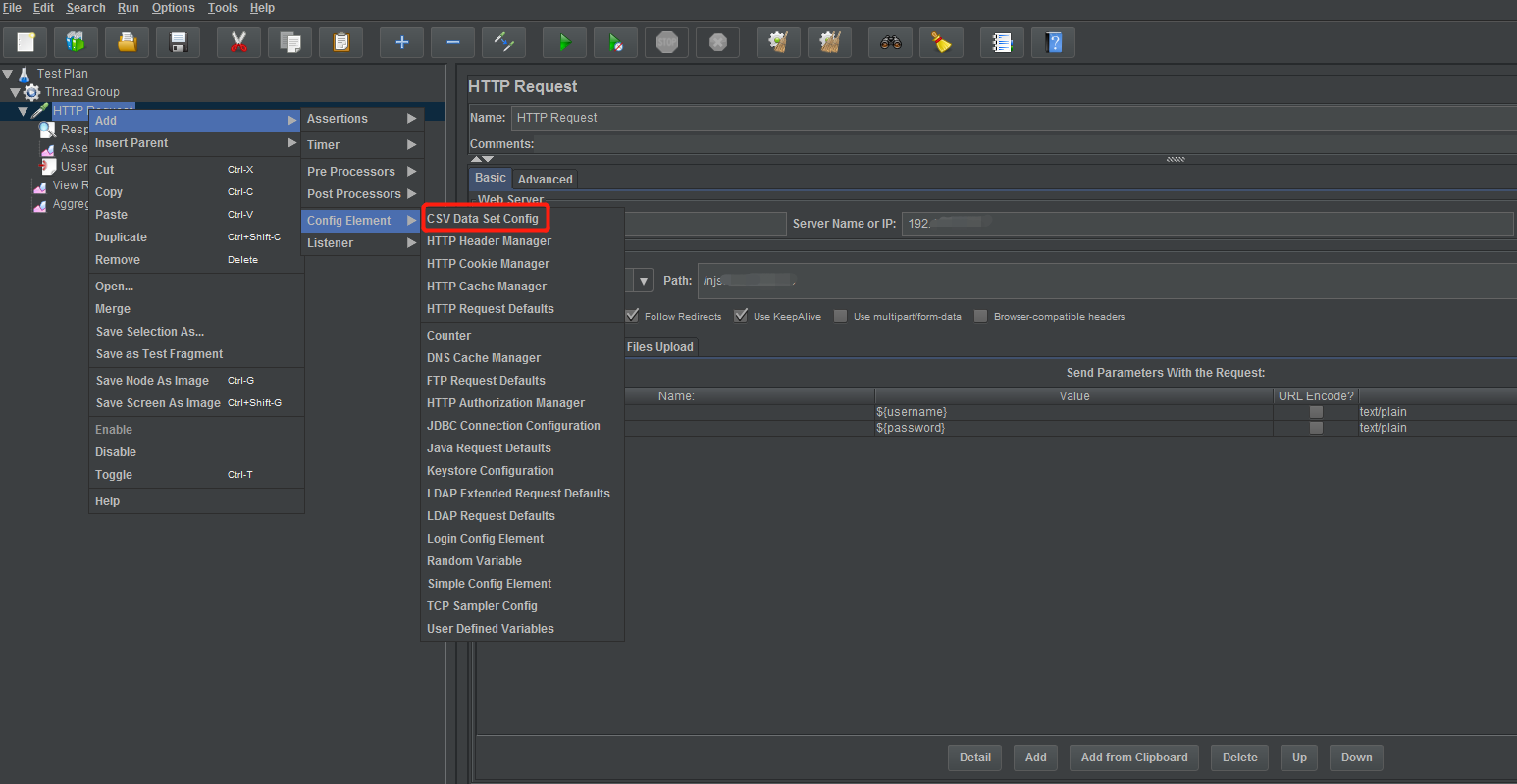Toggle the Follow Redirects checkbox
The width and height of the screenshot is (1517, 784).
633,316
